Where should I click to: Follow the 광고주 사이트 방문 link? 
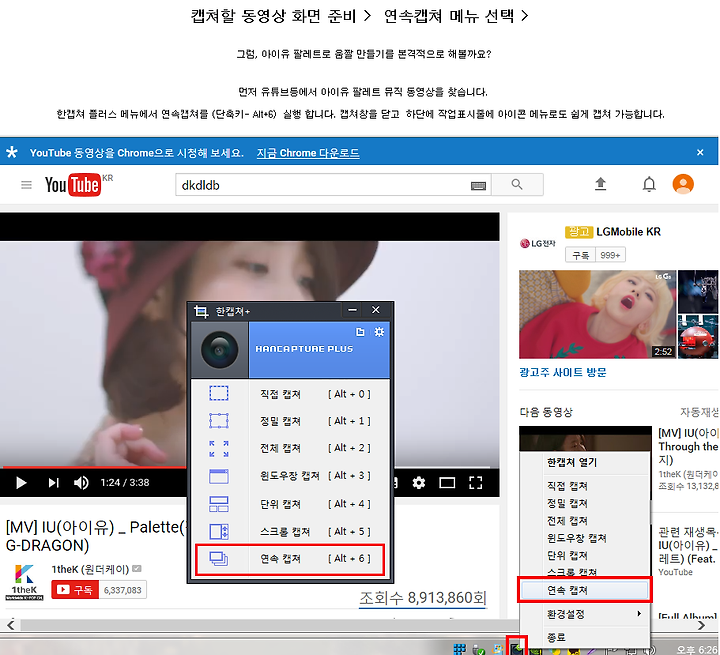(562, 373)
